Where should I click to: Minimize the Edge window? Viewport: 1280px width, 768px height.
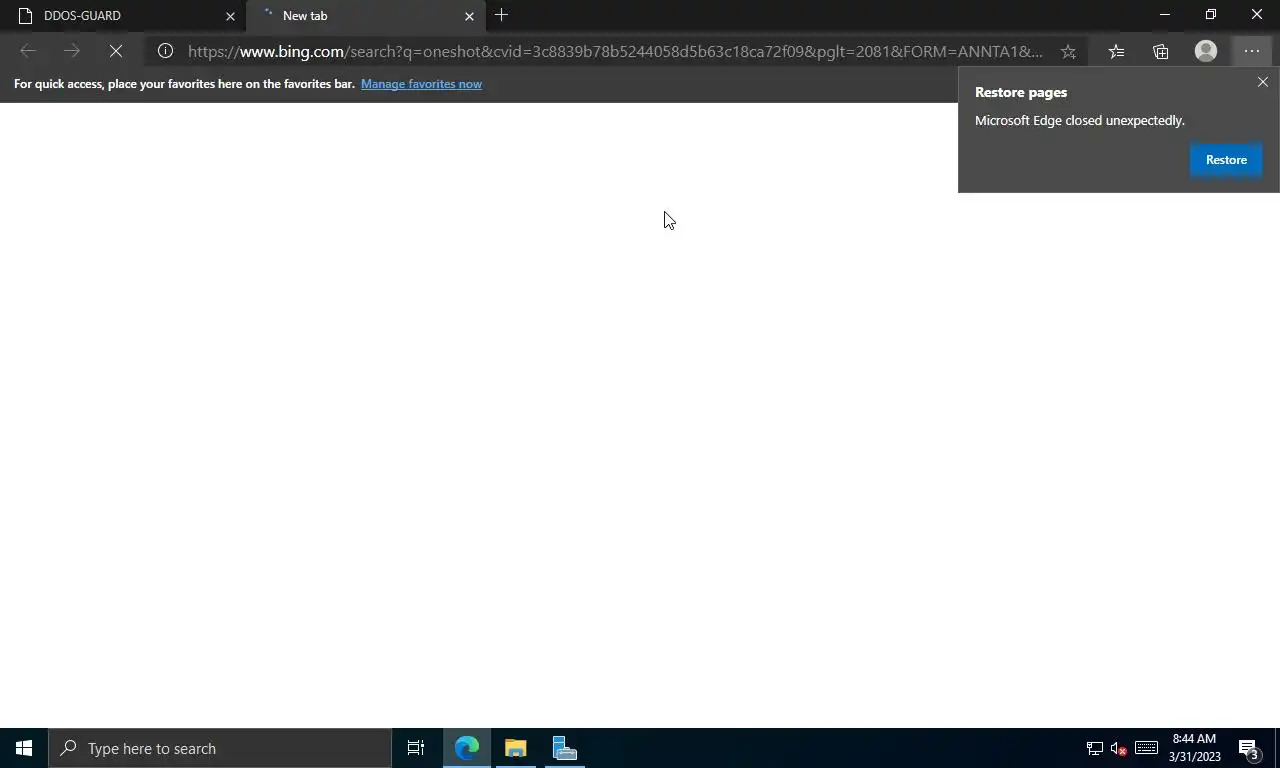click(1164, 15)
